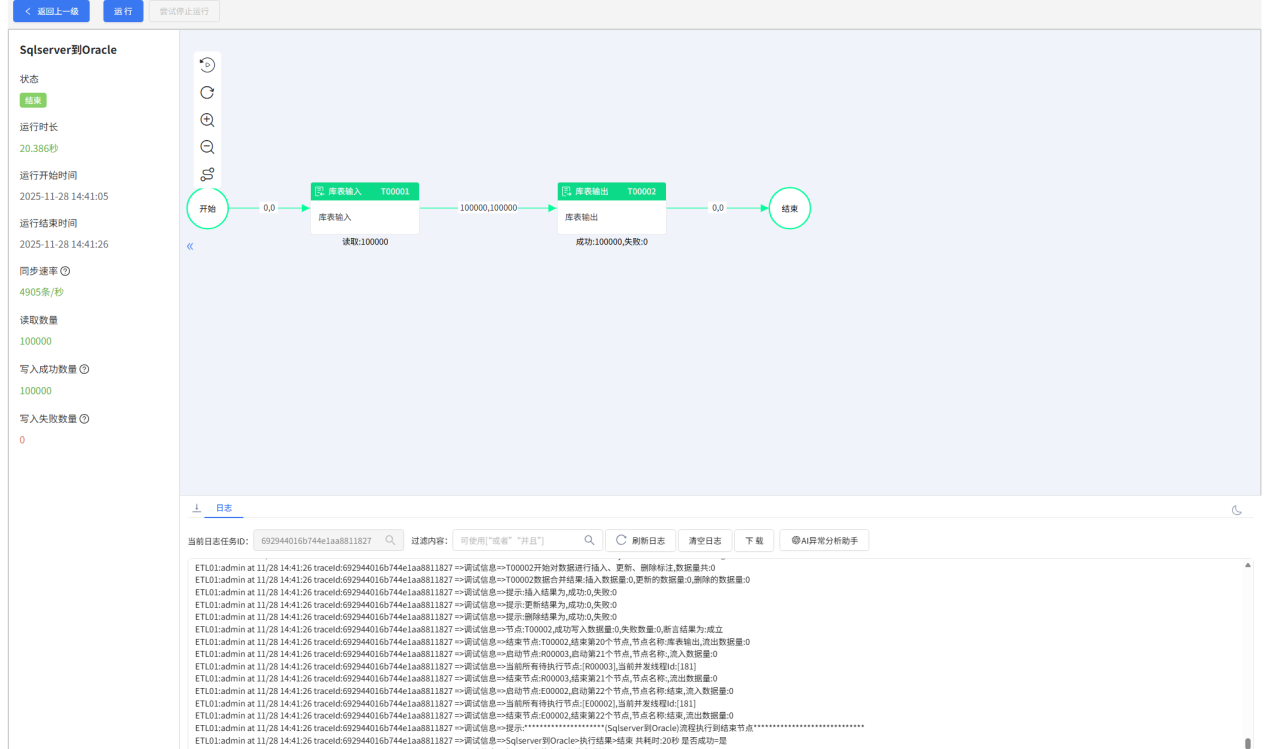Image resolution: width=1268 pixels, height=749 pixels.
Task: Switch to the 日志 tab
Action: tap(224, 508)
